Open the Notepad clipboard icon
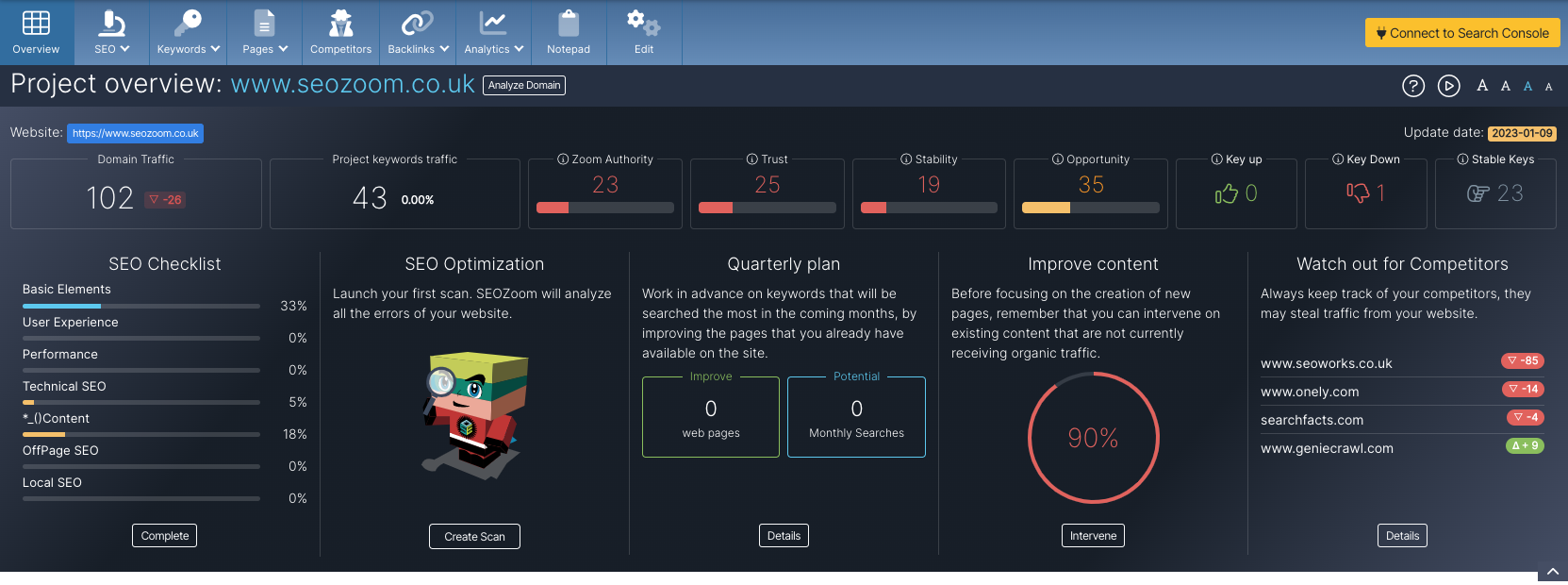 [x=569, y=23]
